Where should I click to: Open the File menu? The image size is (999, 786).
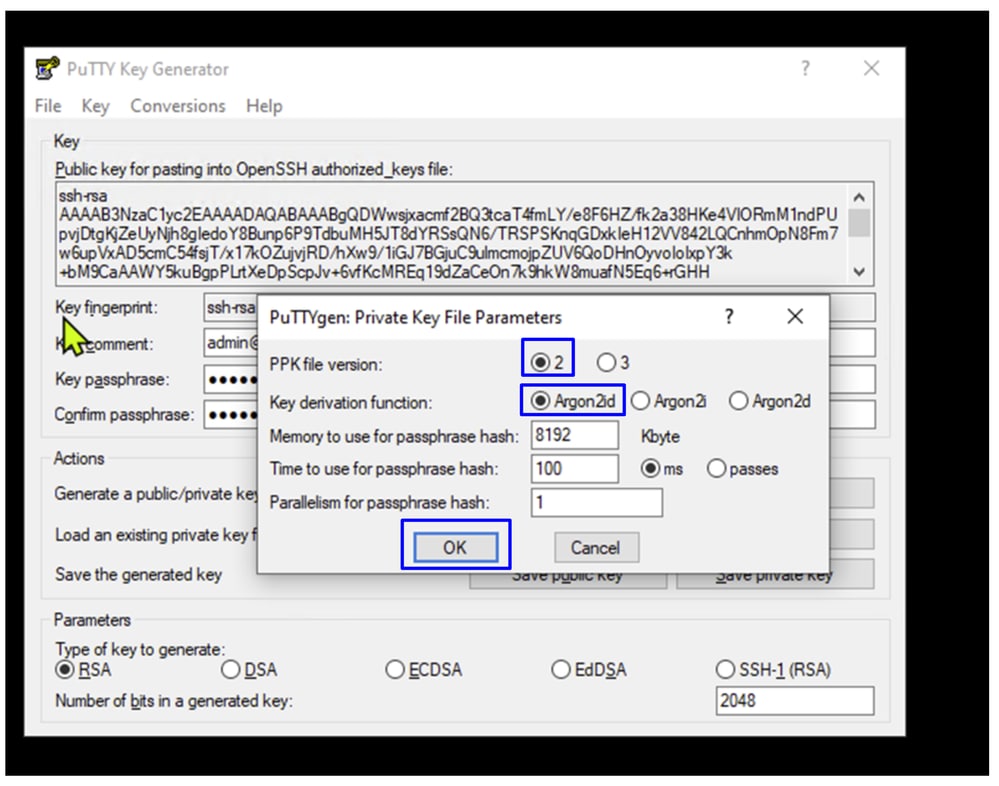[48, 106]
